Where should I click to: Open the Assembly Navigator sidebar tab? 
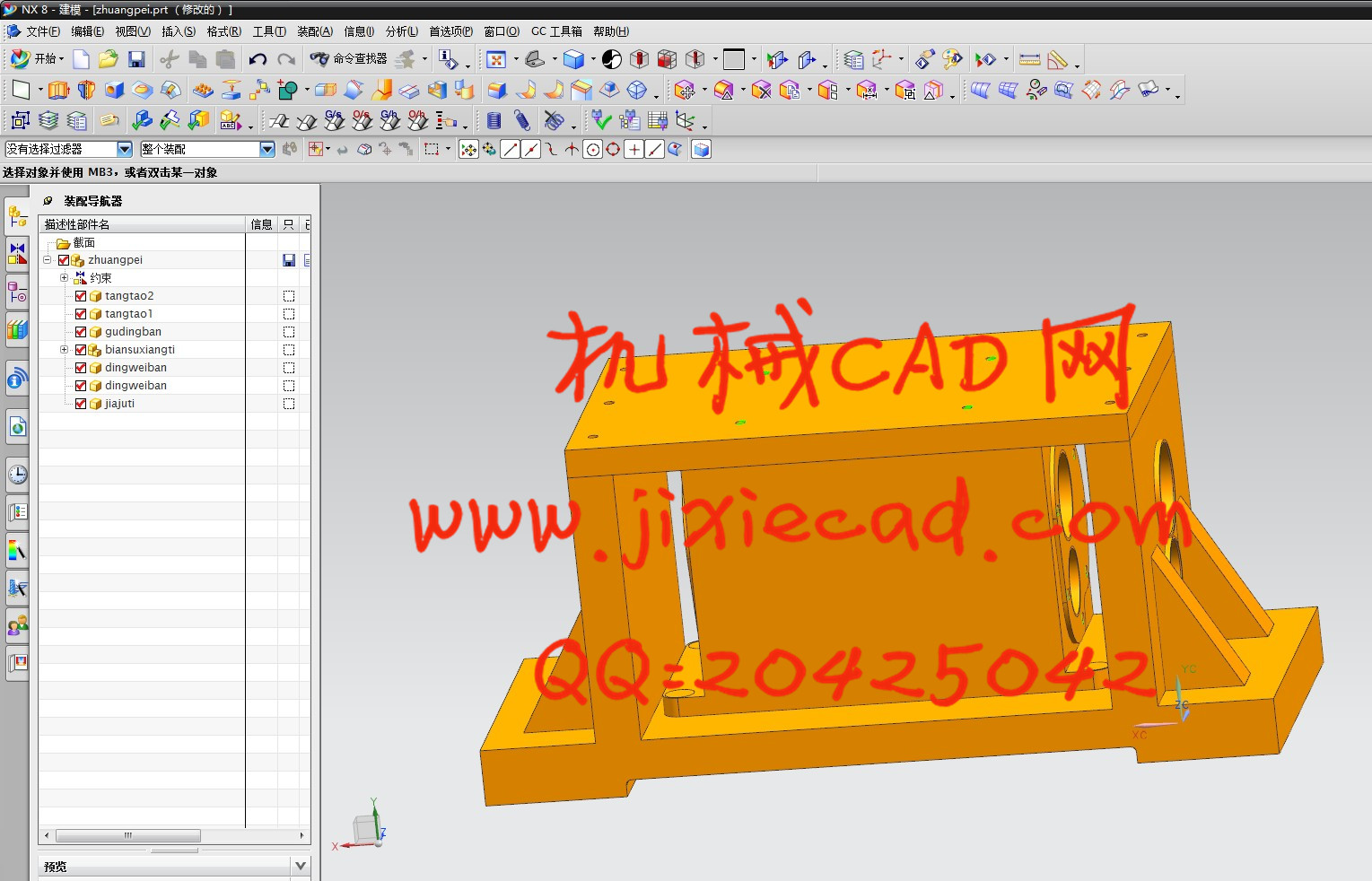tap(17, 216)
